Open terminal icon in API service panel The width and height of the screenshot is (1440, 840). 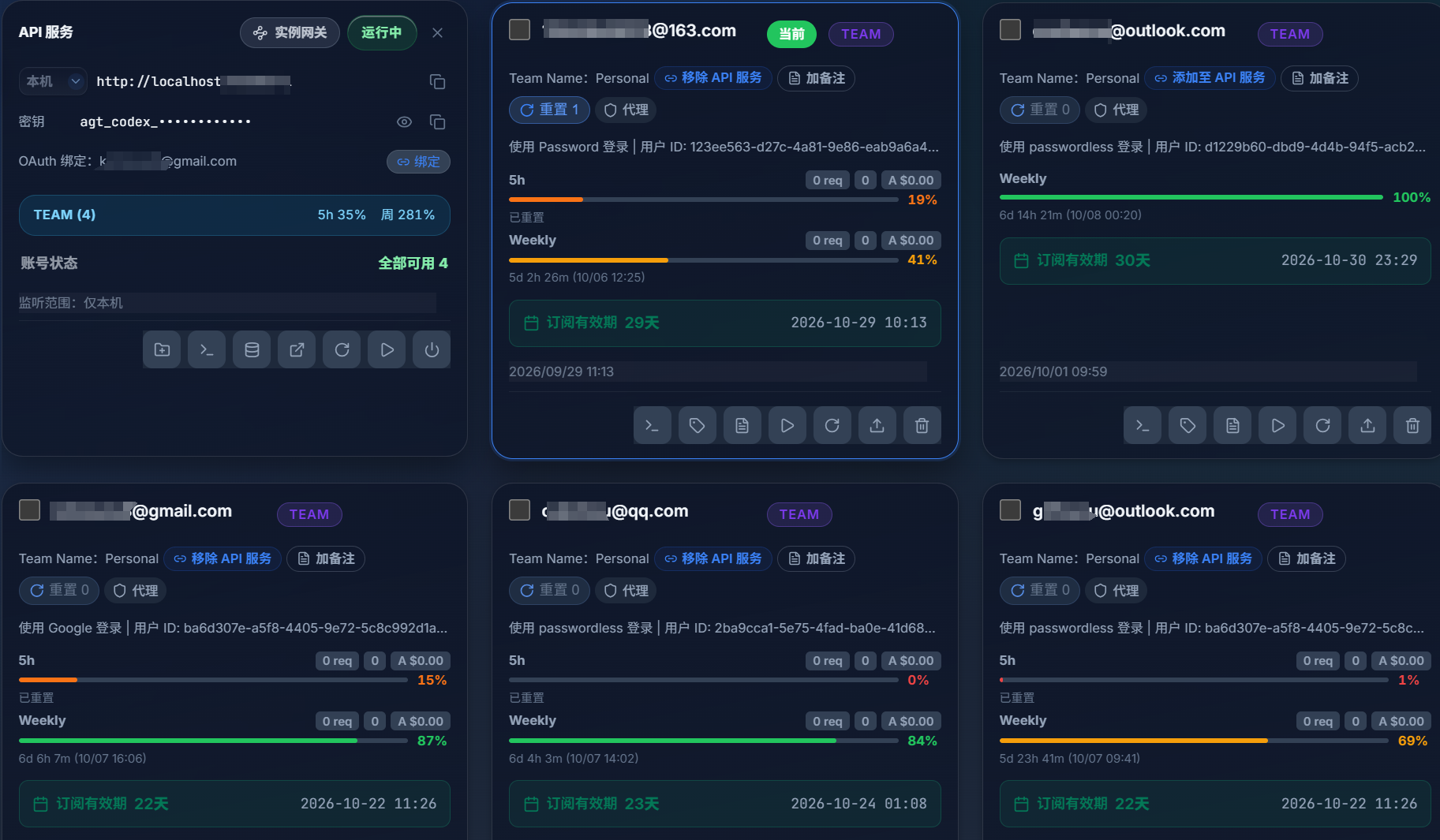[207, 349]
